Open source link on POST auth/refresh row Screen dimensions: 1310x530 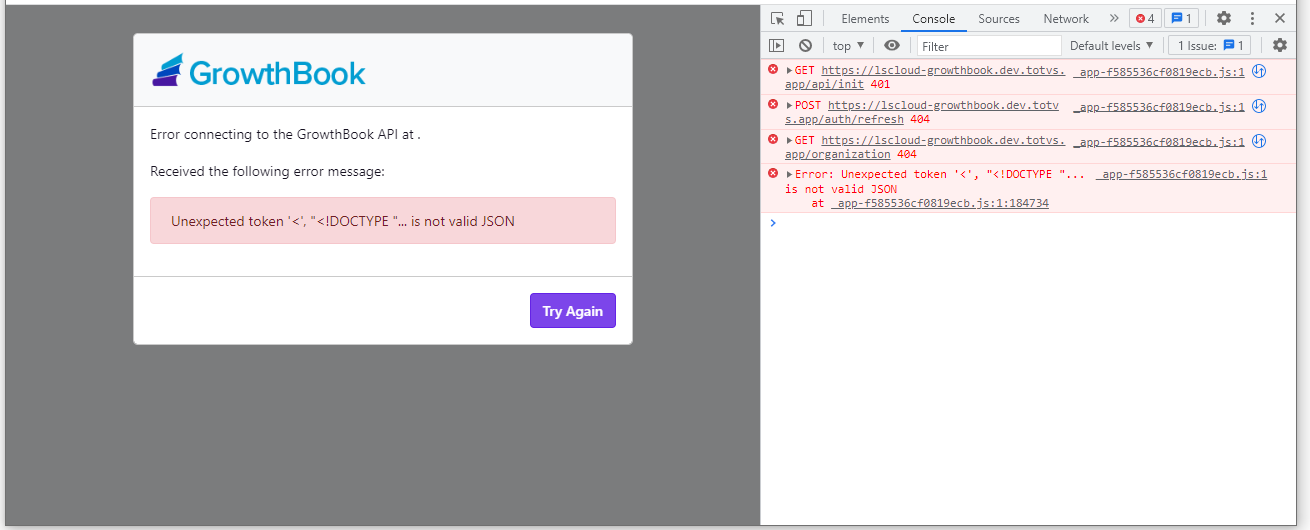coord(1159,105)
